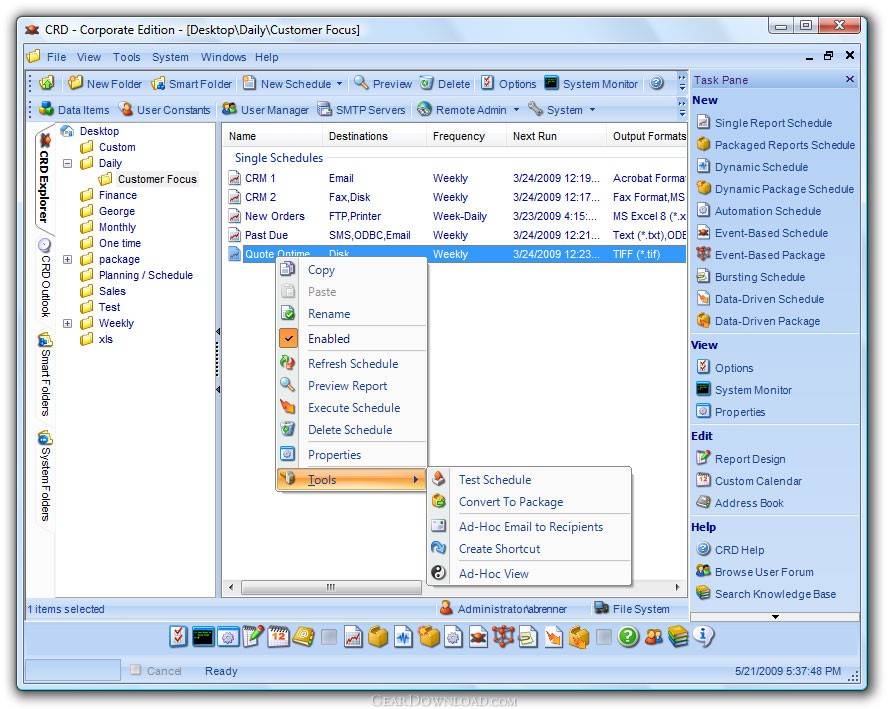Viewport: 888px width, 709px height.
Task: Switch to the Smart Folders side tab
Action: [x=45, y=375]
